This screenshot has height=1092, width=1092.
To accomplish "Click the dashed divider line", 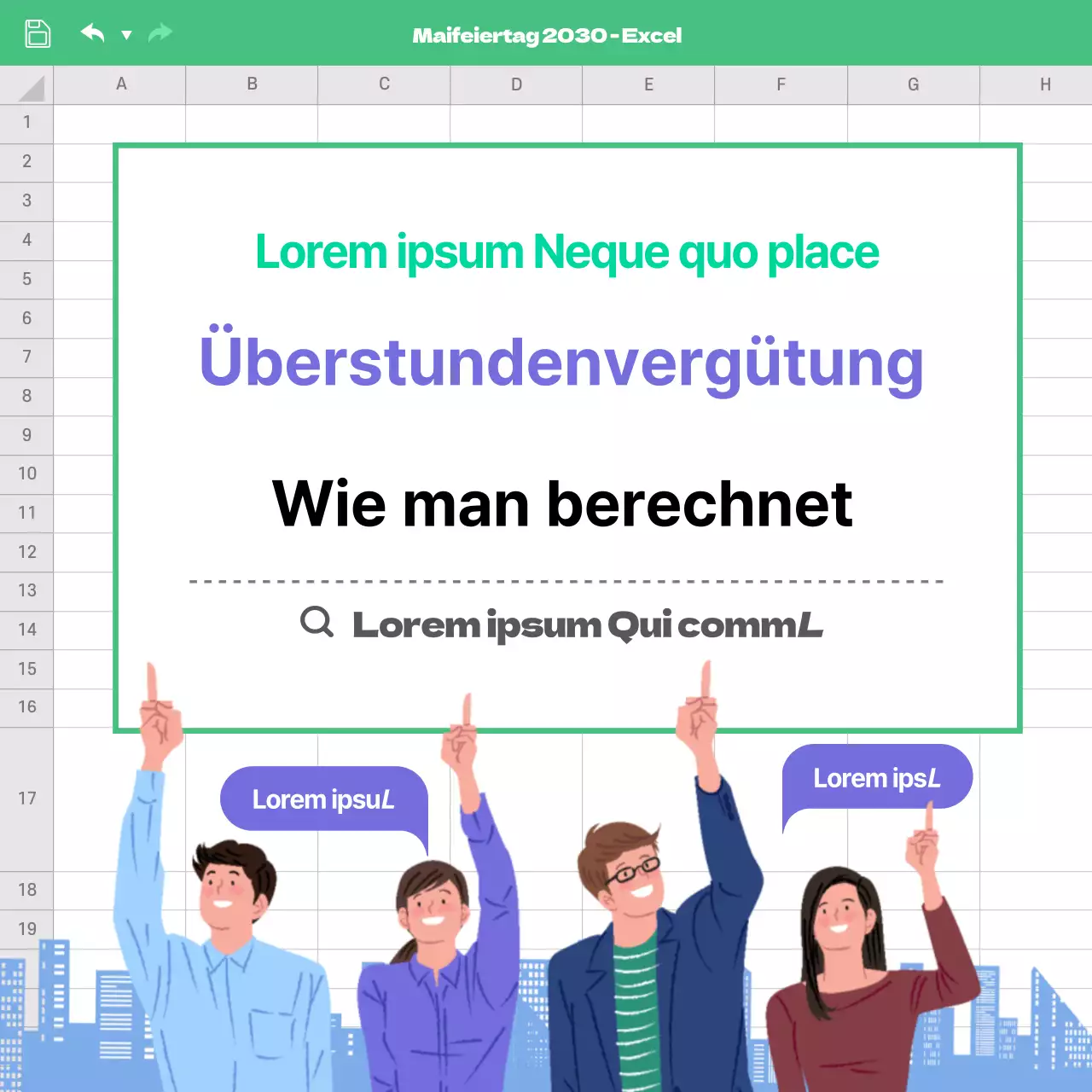I will point(563,580).
